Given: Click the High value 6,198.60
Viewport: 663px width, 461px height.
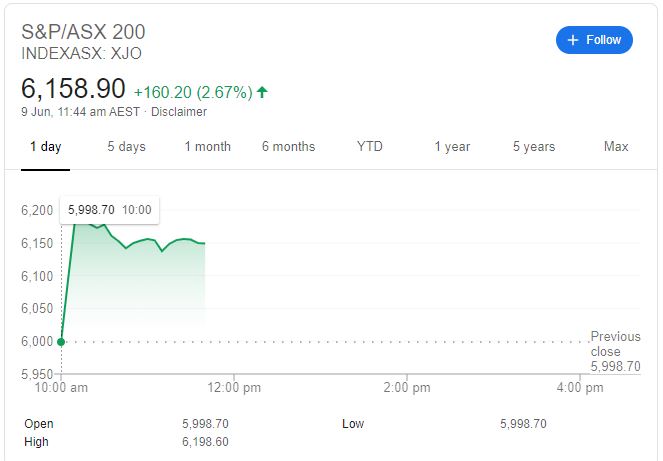Looking at the screenshot, I should coord(205,442).
